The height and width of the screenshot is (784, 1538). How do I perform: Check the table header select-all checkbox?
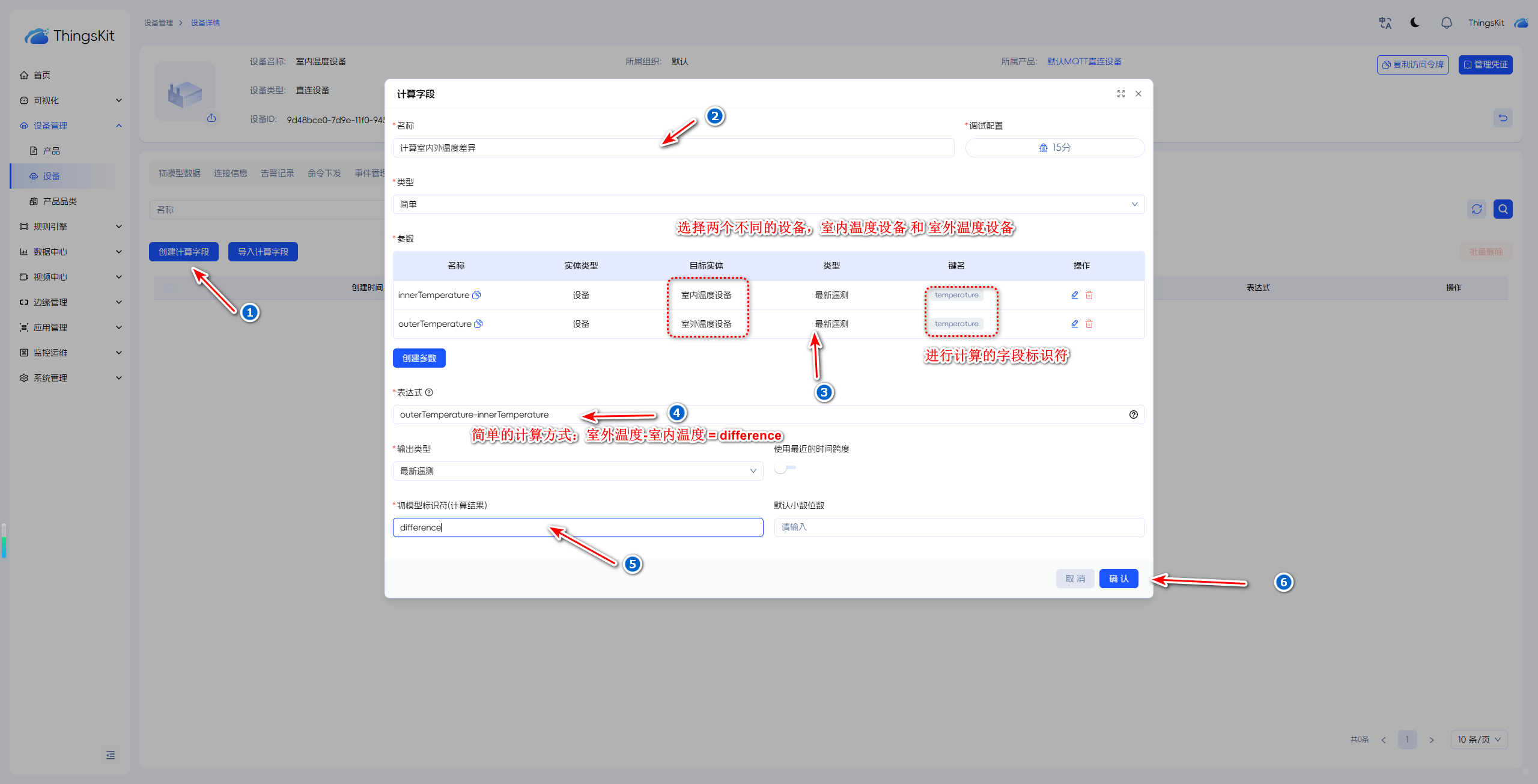coord(169,288)
